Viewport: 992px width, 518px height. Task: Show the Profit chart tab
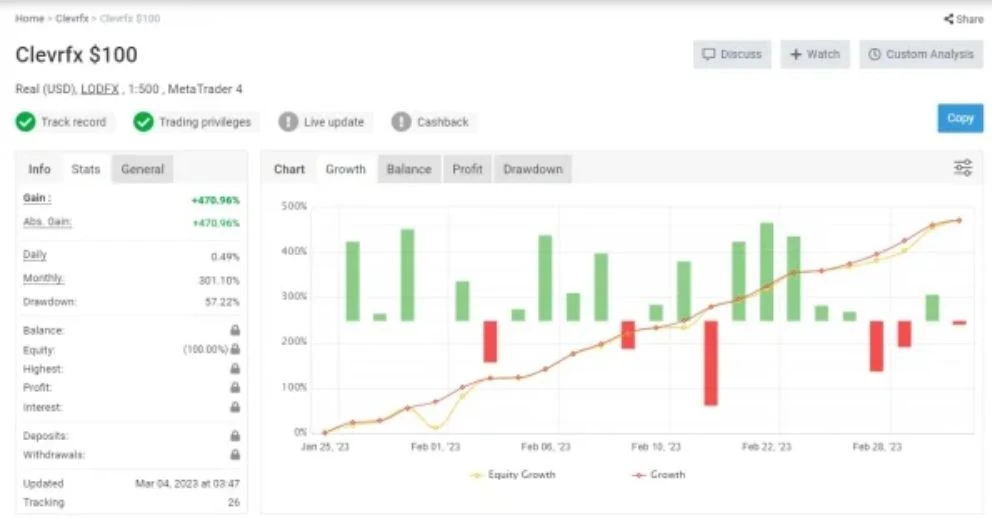click(x=467, y=169)
